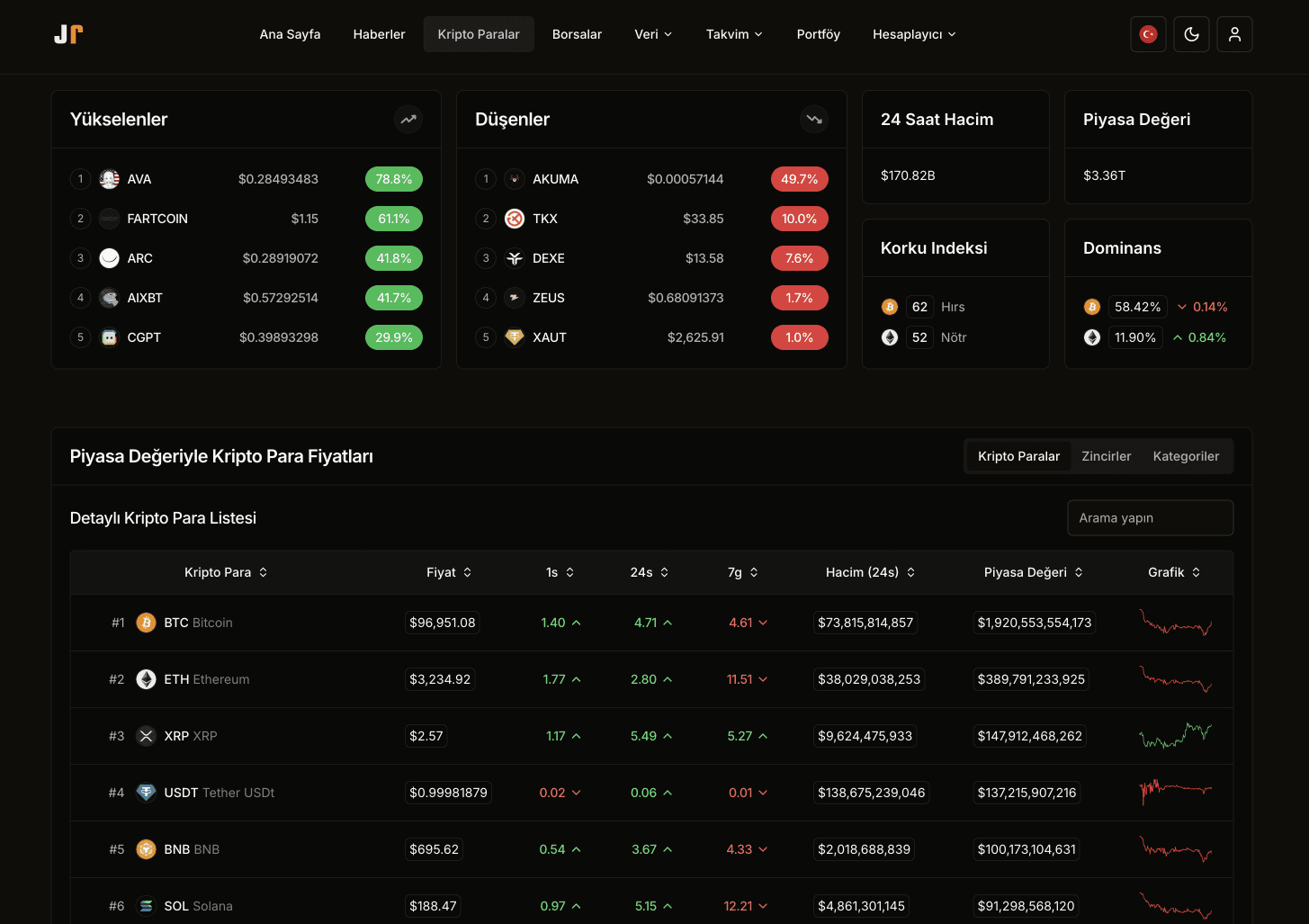Click the $170.82B 24 Saat Hacim value
Viewport: 1309px width, 924px height.
(x=908, y=175)
